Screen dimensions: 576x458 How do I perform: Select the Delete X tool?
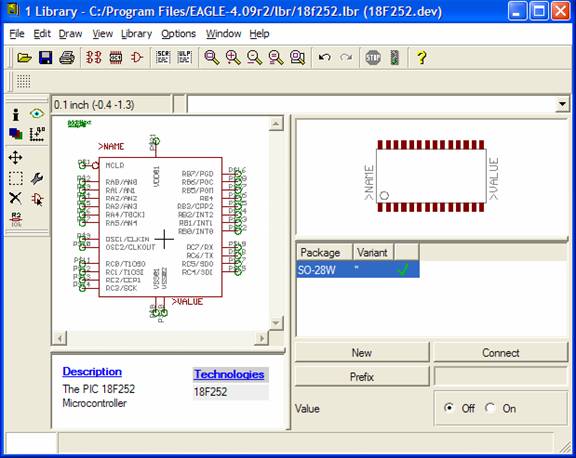[15, 198]
